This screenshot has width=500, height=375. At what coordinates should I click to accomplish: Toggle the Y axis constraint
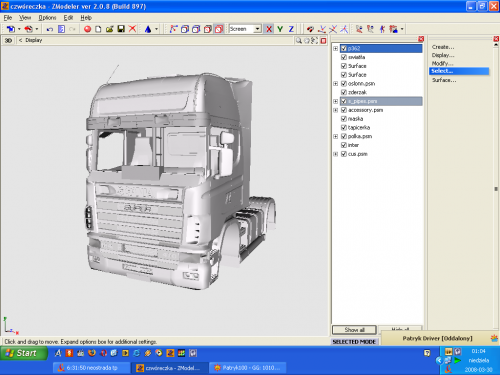point(280,29)
